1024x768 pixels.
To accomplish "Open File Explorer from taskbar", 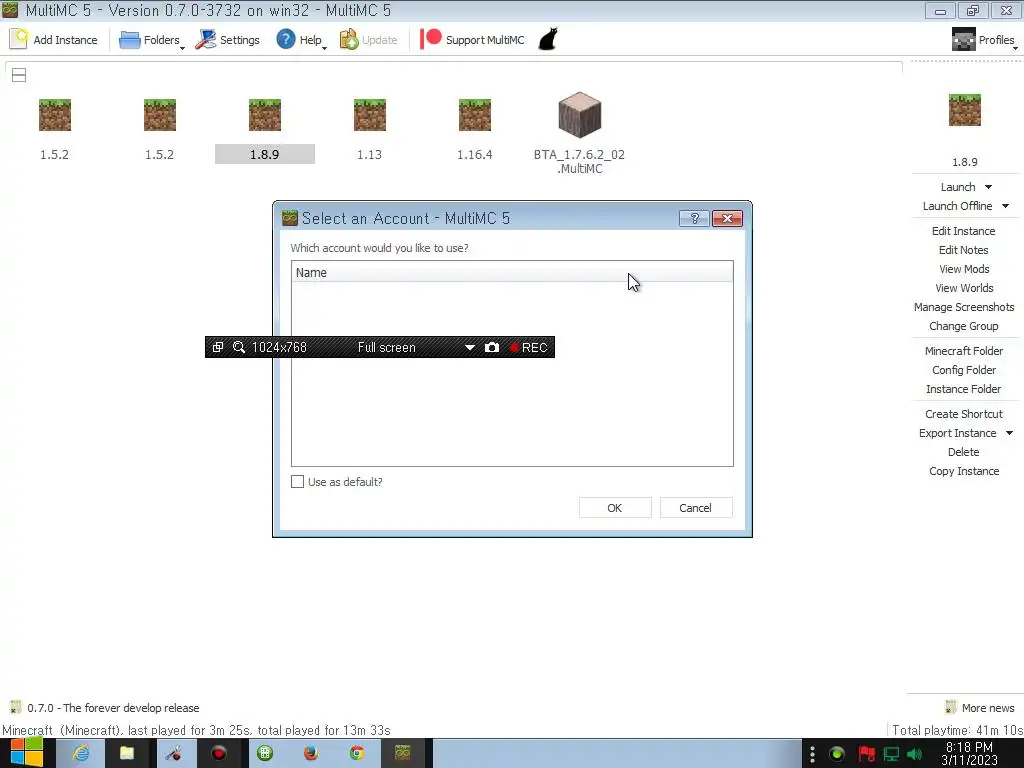I will 127,753.
